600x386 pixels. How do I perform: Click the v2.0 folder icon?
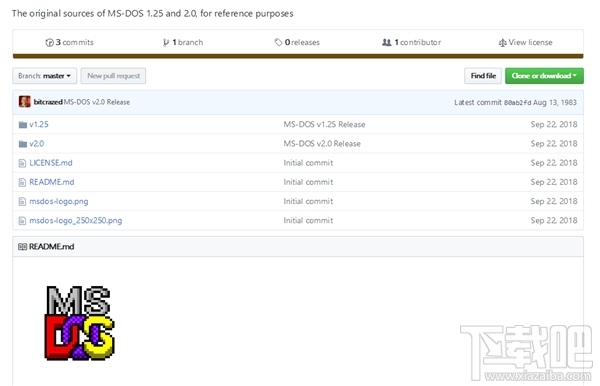[23, 144]
